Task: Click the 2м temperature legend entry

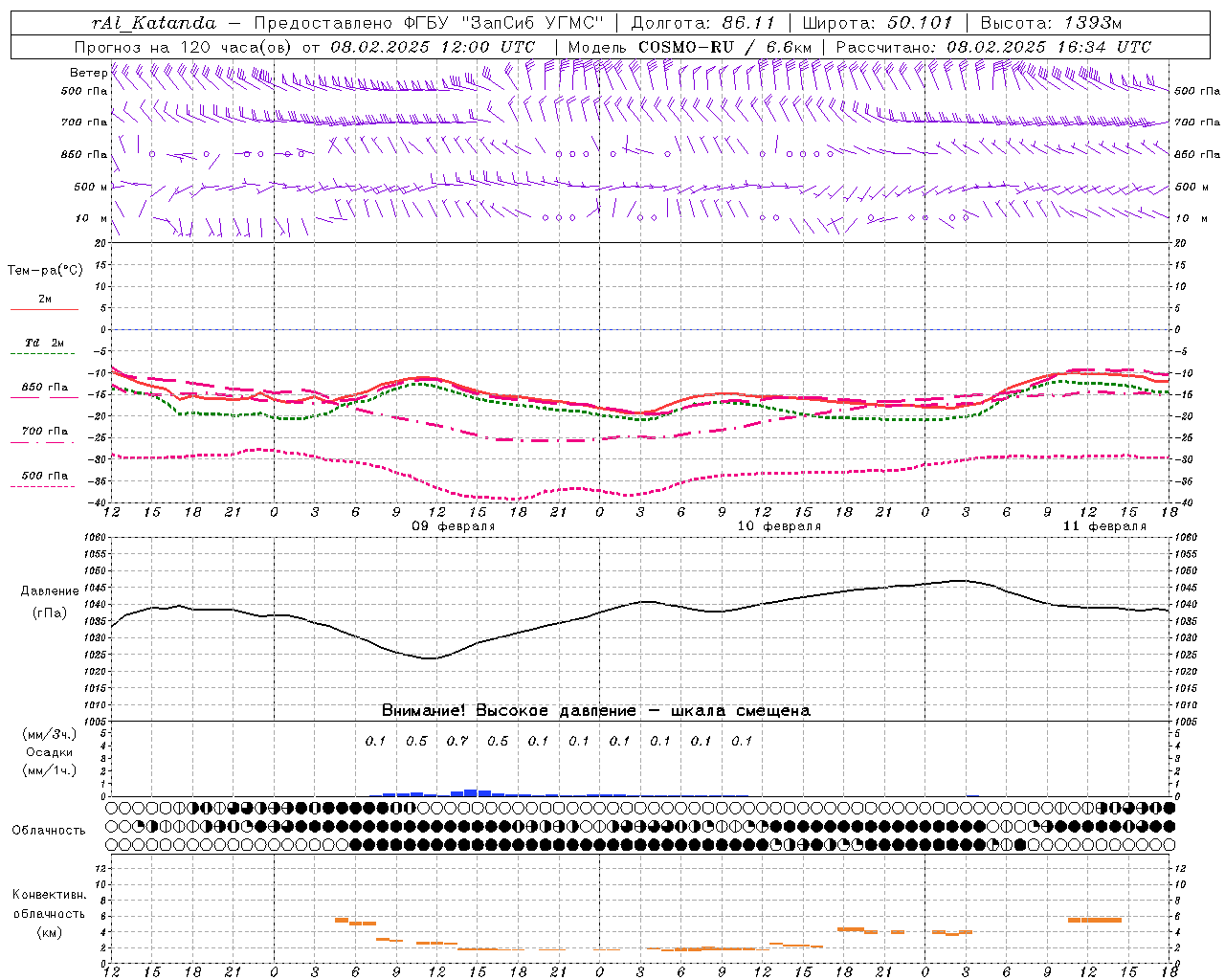Action: (45, 299)
